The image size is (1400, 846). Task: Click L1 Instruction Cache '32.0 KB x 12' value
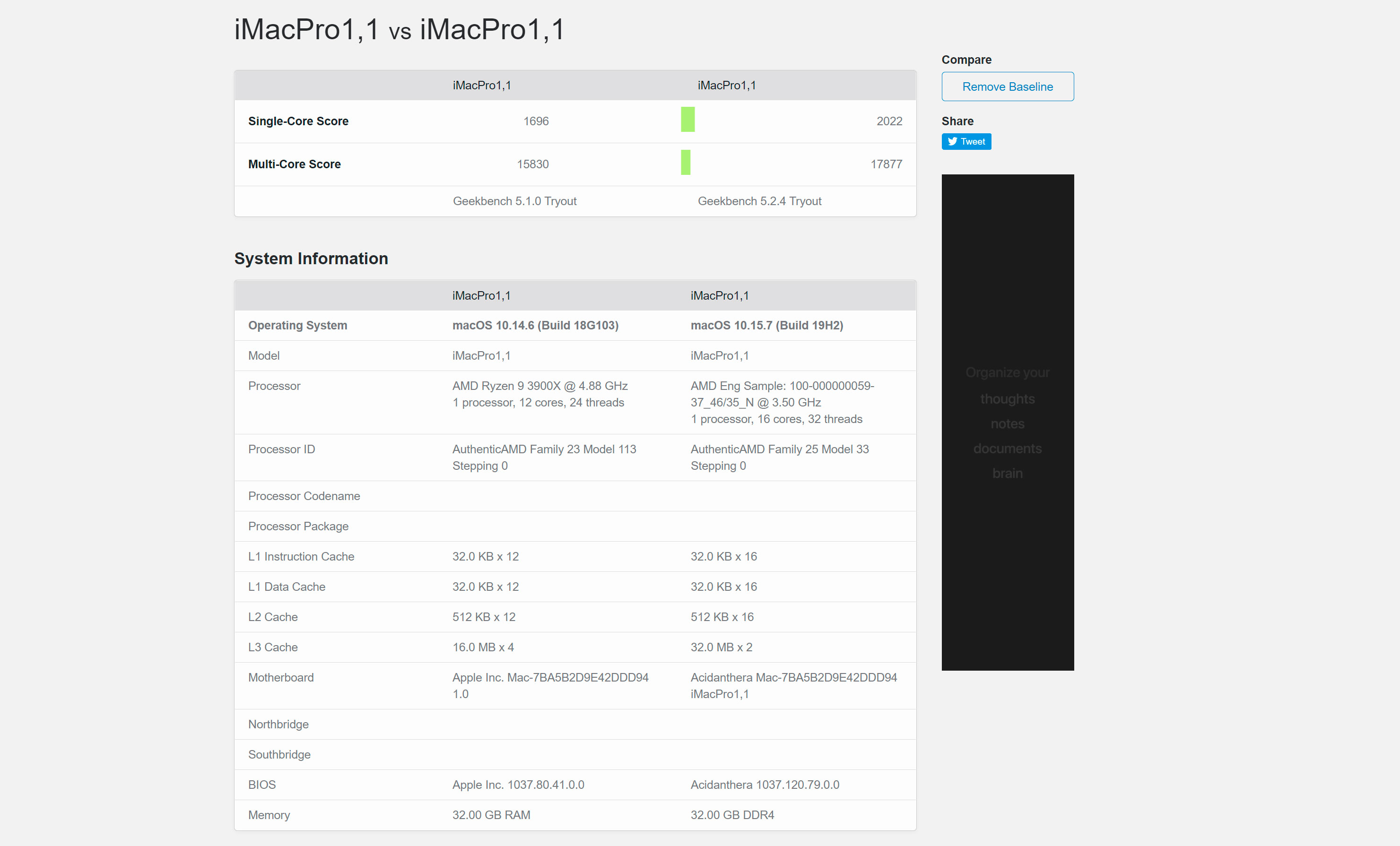[485, 556]
